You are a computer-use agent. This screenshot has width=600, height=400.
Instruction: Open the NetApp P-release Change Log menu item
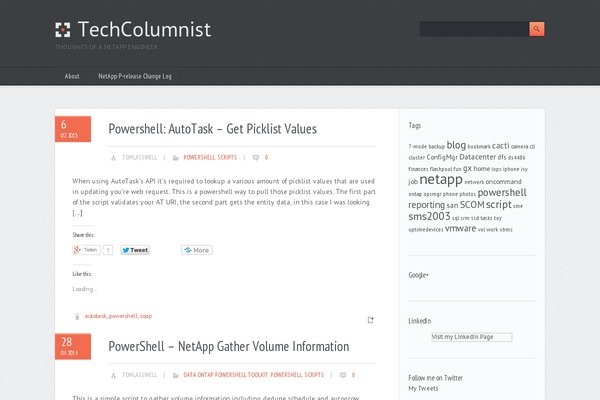coord(135,76)
